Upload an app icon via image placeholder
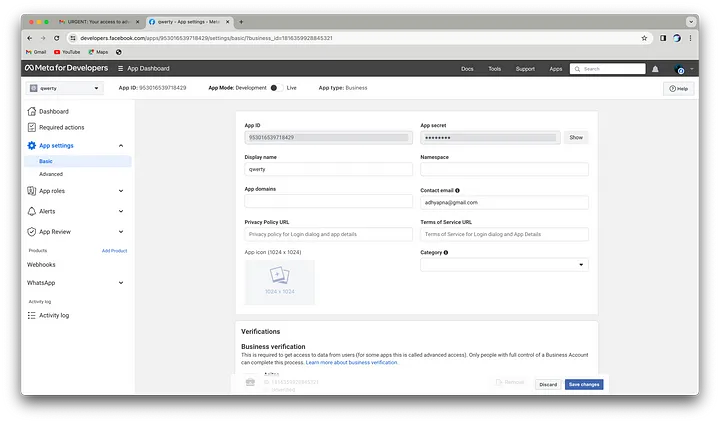The width and height of the screenshot is (720, 423). (280, 282)
